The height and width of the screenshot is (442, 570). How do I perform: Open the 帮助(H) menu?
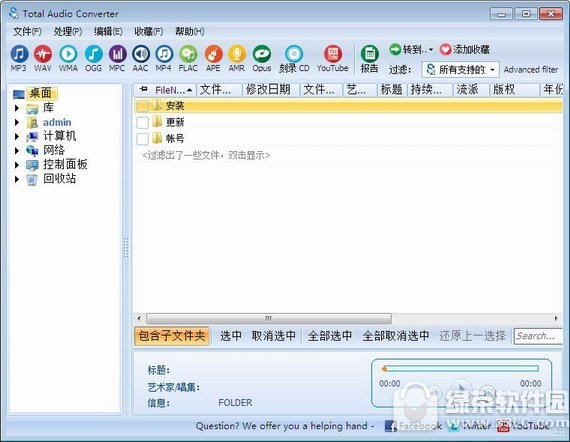click(189, 32)
